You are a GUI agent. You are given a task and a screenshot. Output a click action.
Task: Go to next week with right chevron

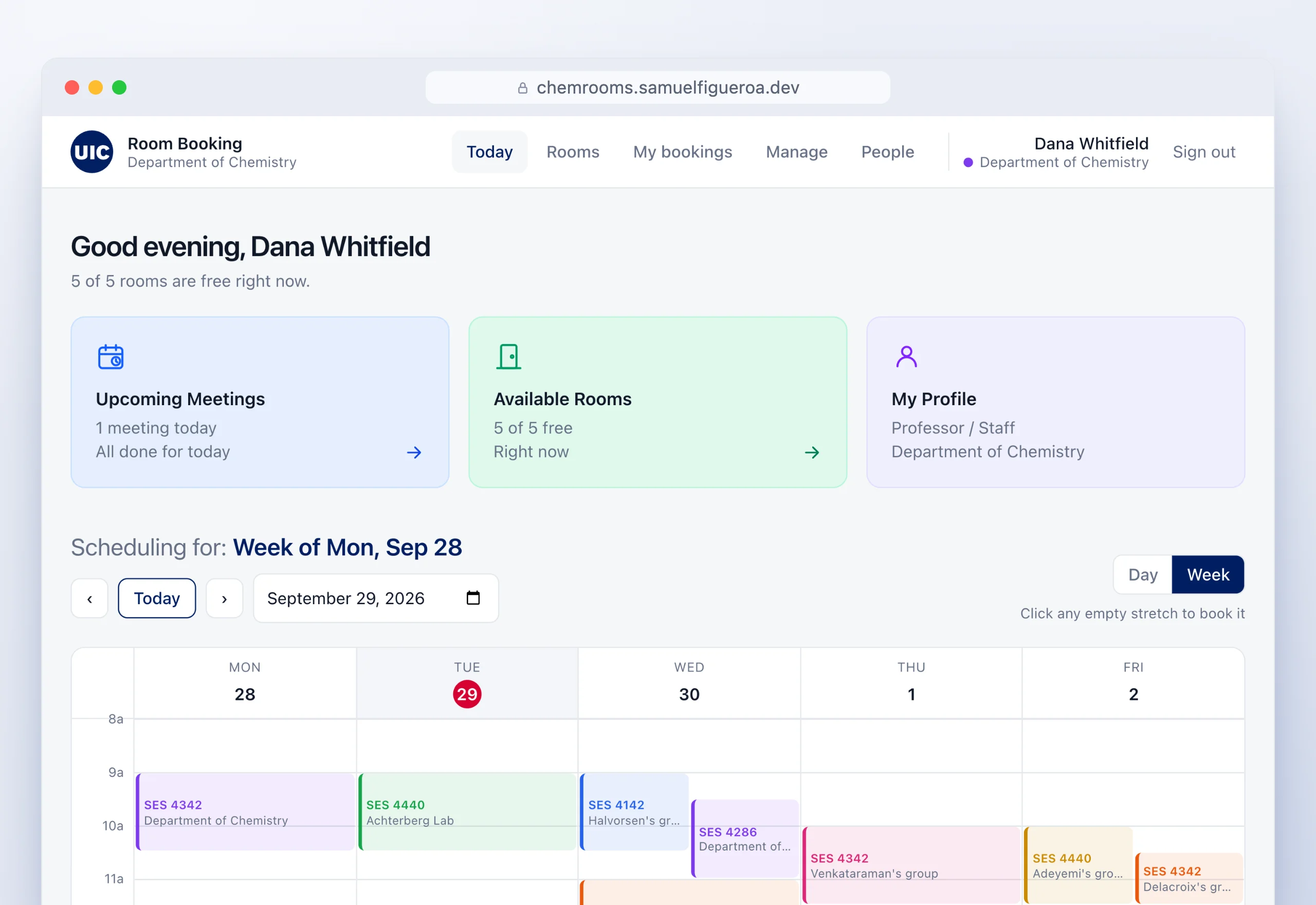225,598
